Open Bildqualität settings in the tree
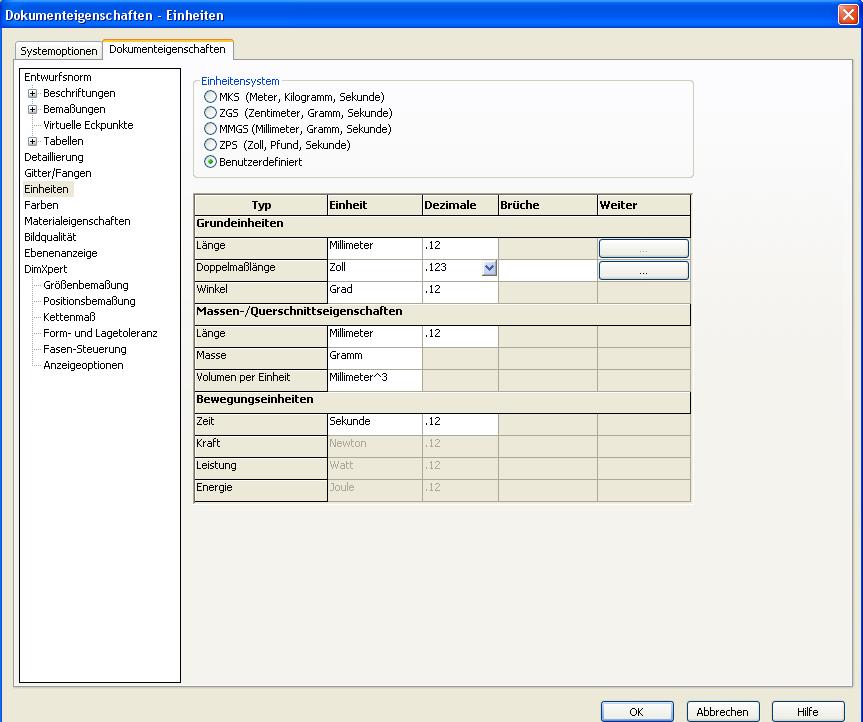Viewport: 863px width, 722px height. tap(50, 237)
